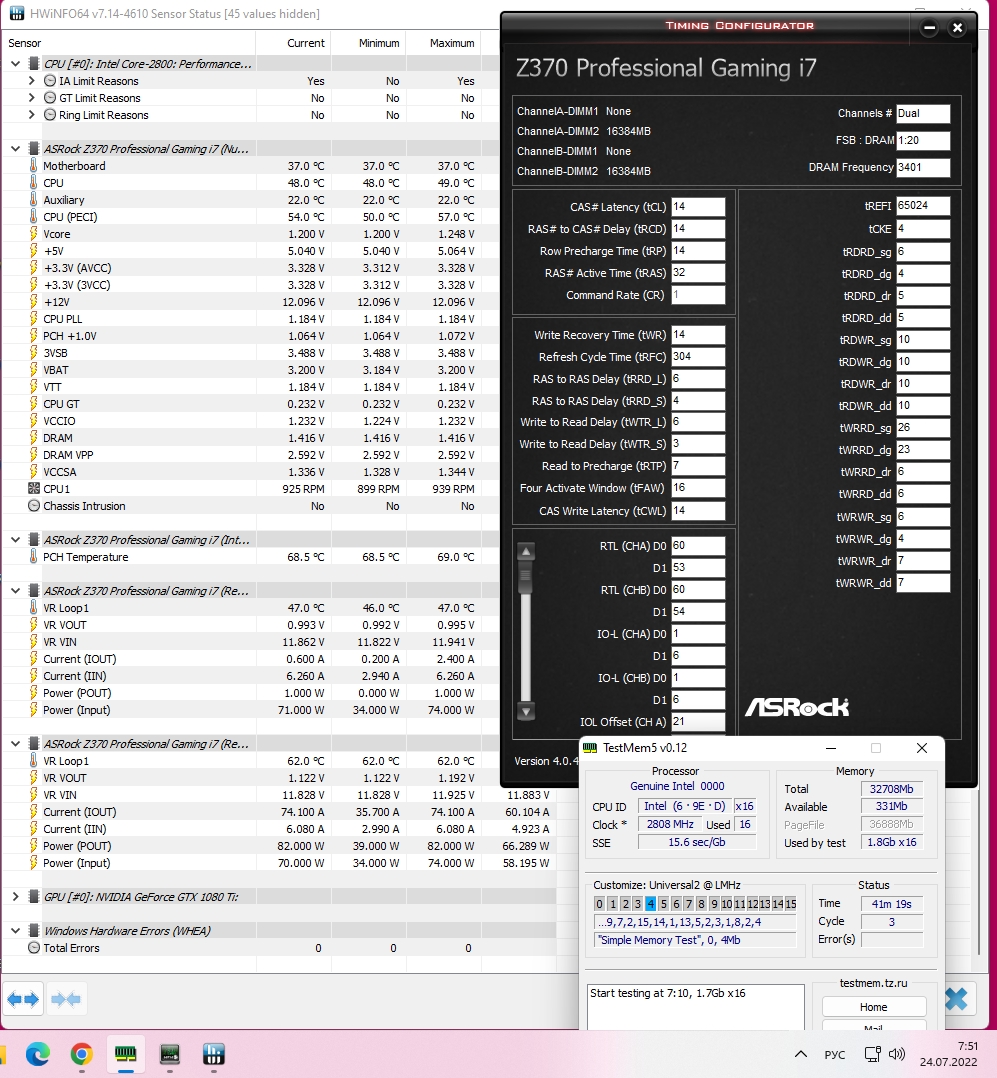Toggle core box 12 in TestMem5
The image size is (997, 1078).
[752, 903]
